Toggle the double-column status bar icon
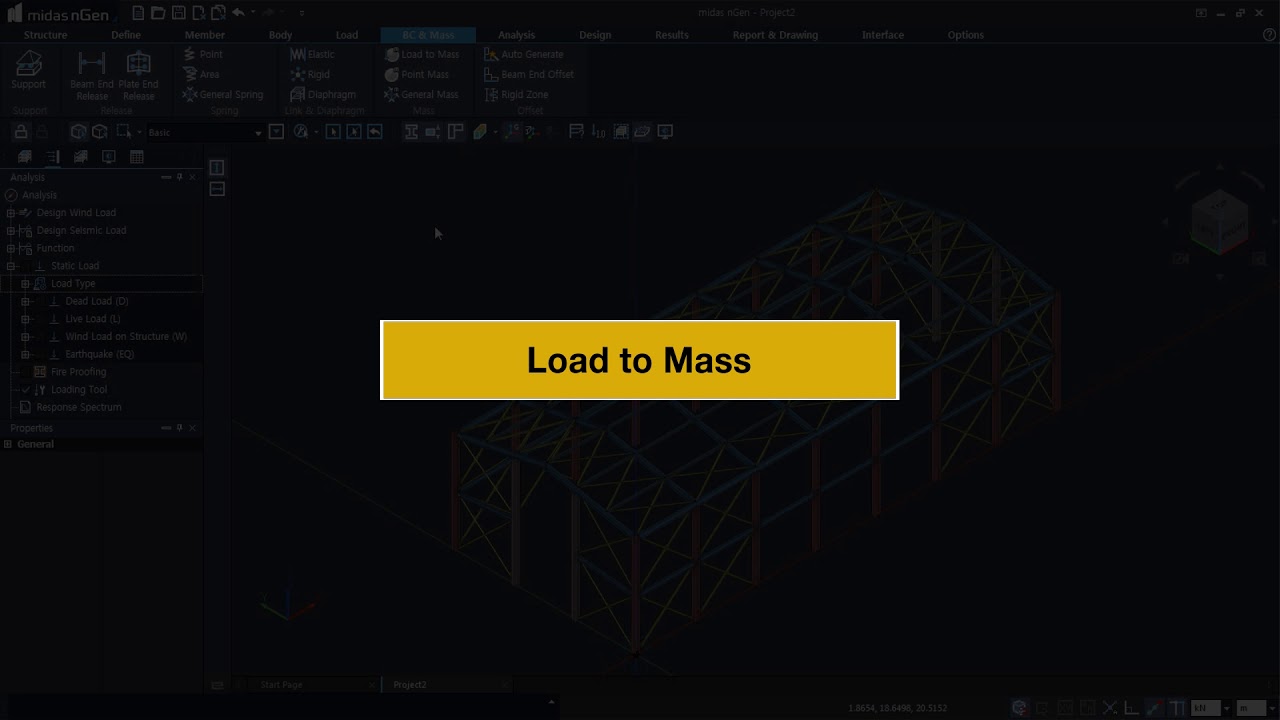This screenshot has height=720, width=1280. [x=1176, y=708]
